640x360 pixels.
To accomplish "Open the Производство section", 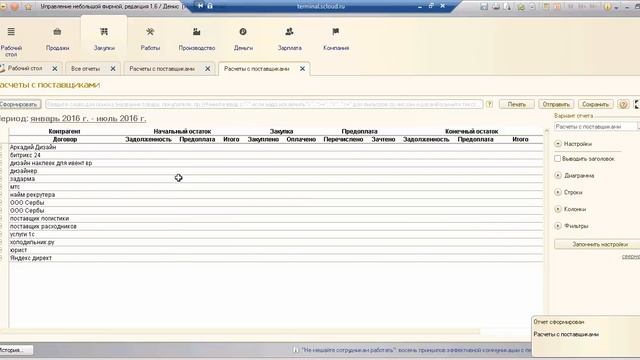I will point(197,40).
